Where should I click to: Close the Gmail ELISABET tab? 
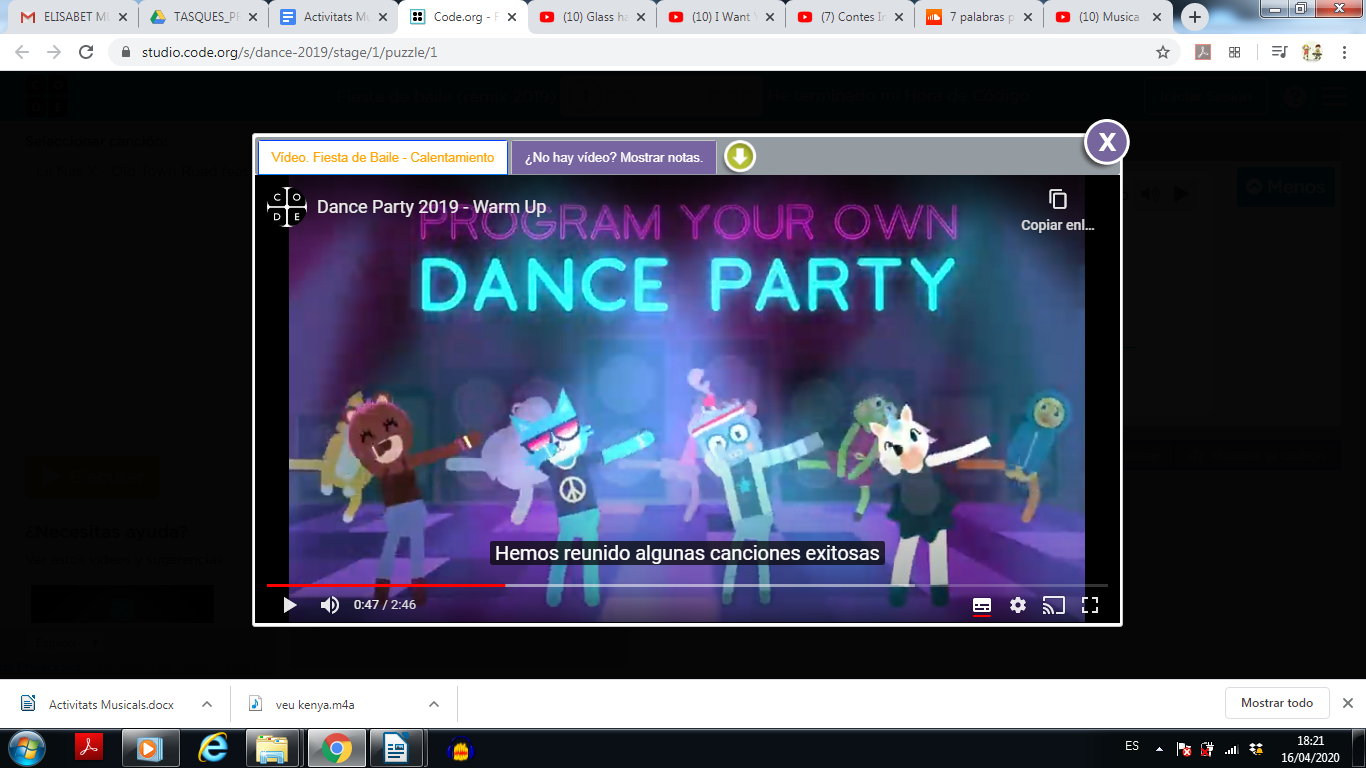click(123, 17)
